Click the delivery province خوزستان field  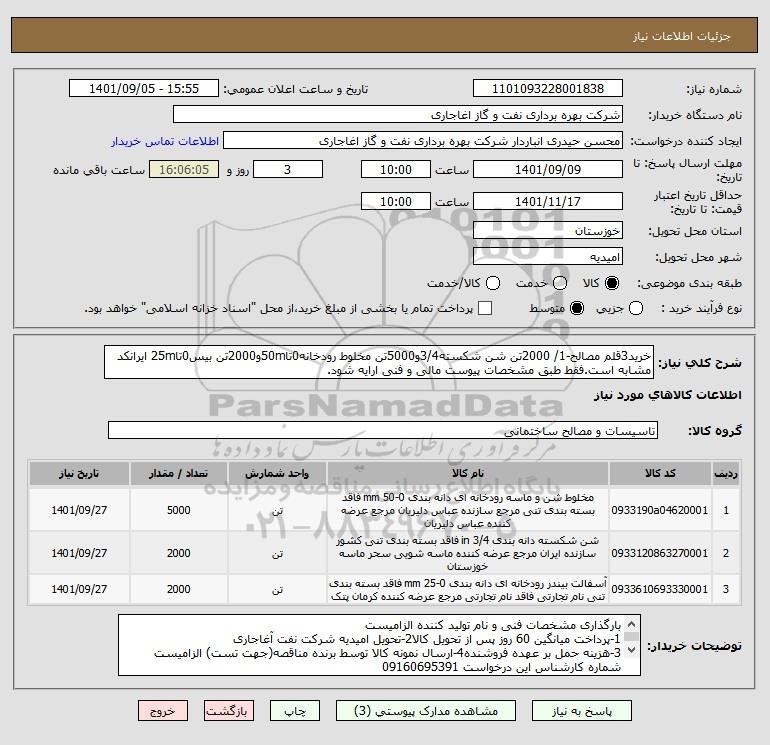[x=548, y=230]
